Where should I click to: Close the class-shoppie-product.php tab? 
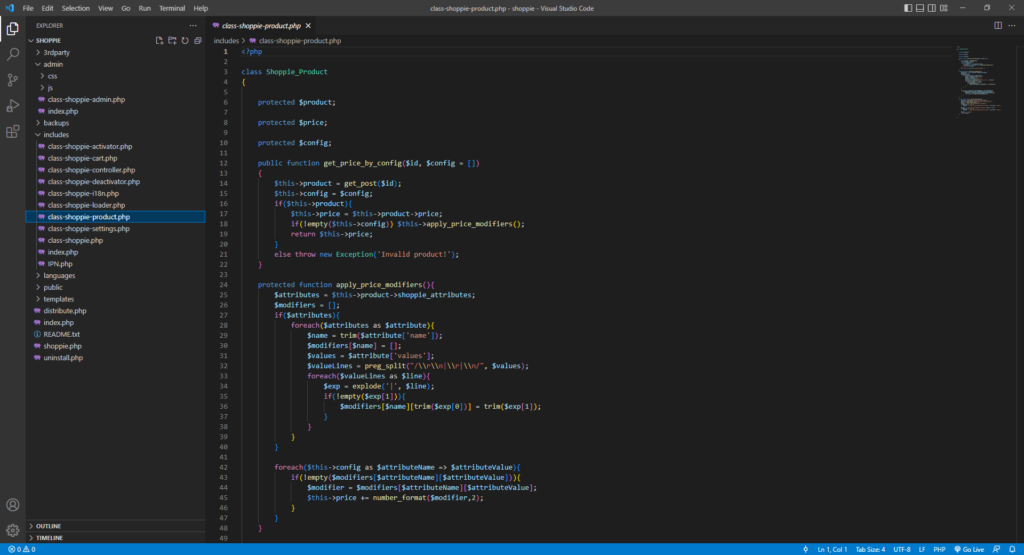click(308, 25)
